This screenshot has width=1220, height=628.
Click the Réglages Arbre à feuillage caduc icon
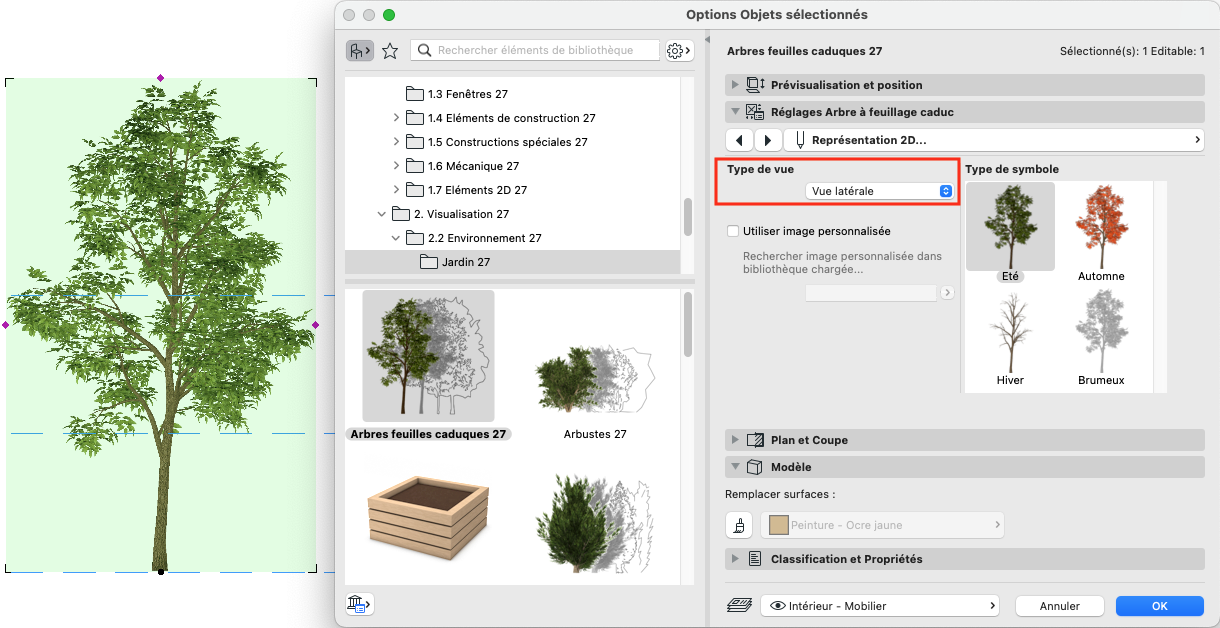(756, 112)
